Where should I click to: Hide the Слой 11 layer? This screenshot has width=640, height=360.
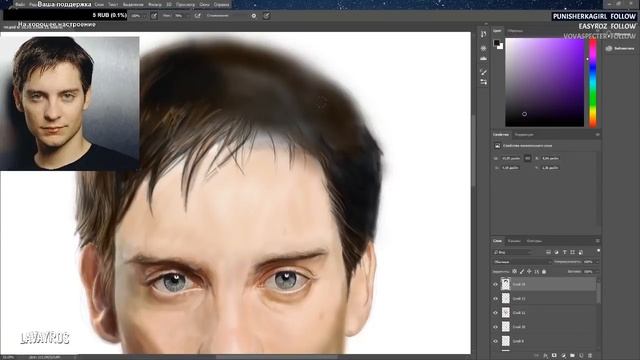496,313
